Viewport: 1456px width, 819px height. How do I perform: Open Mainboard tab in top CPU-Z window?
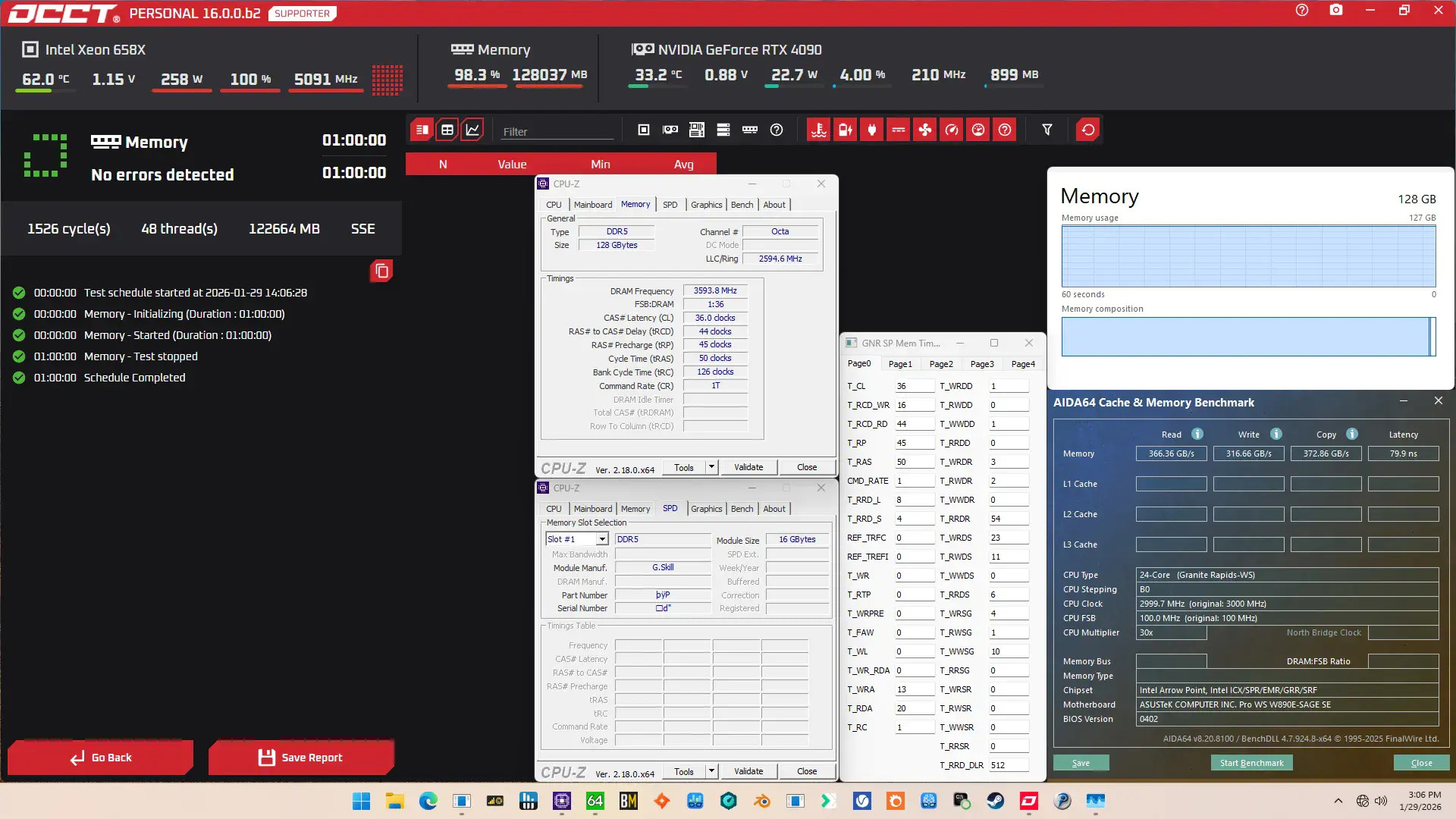pyautogui.click(x=592, y=205)
